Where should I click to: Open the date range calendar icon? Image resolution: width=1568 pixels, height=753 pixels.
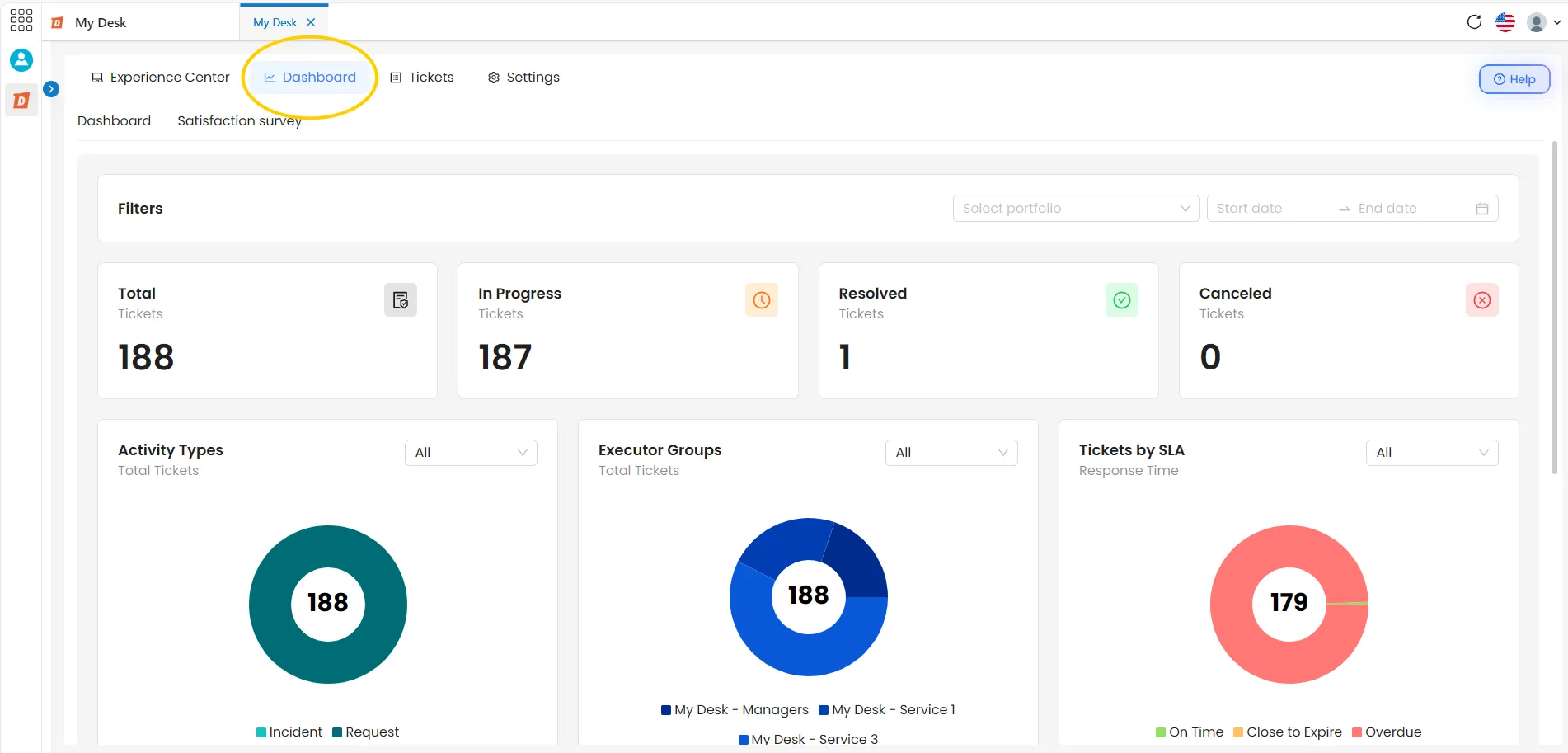(1481, 209)
